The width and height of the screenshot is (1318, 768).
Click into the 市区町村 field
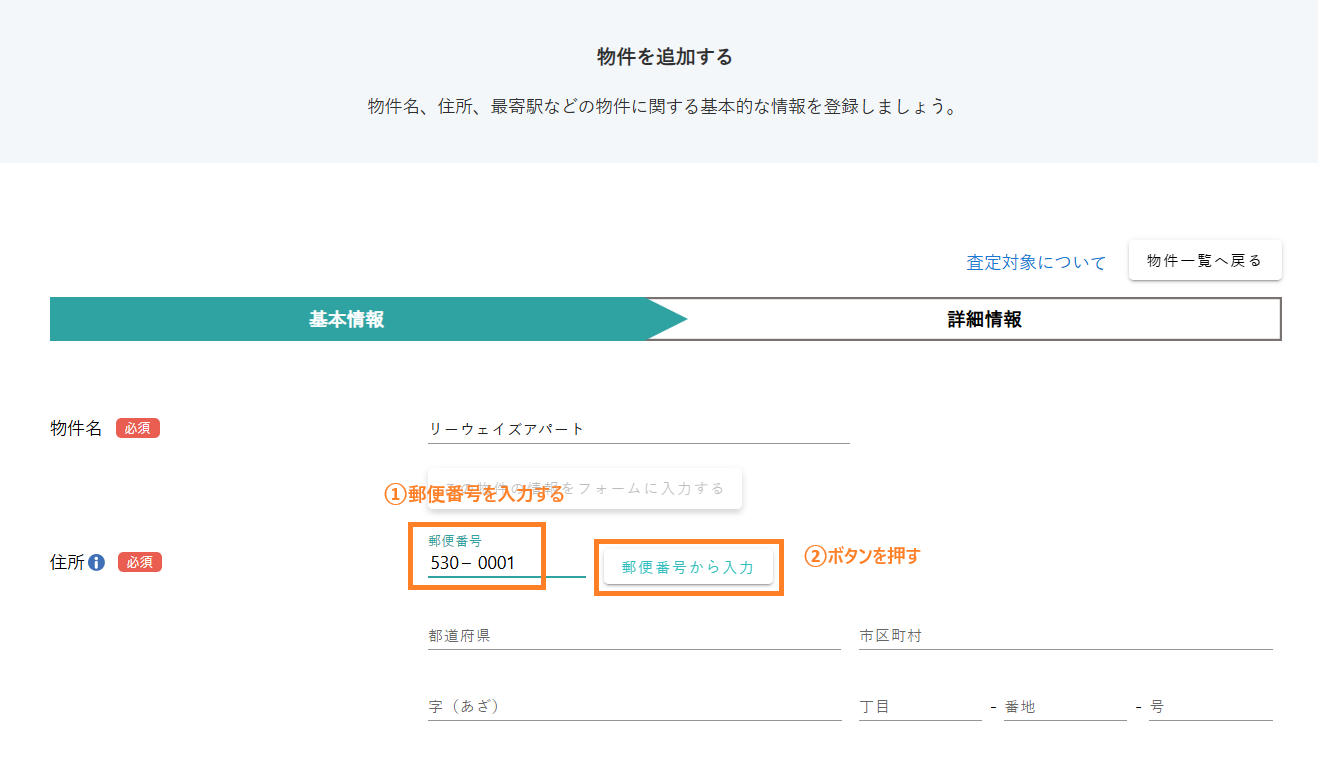click(x=1065, y=636)
